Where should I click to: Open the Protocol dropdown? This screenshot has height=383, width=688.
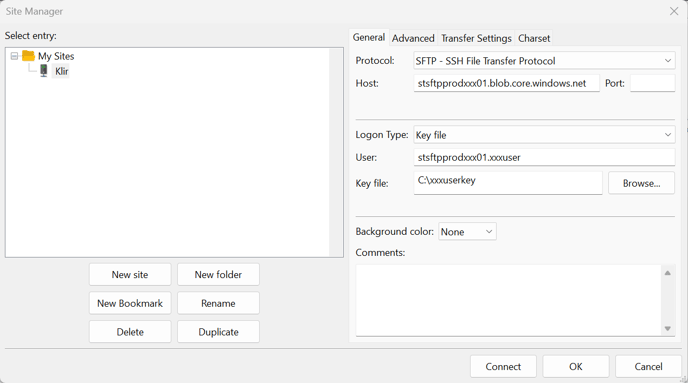[x=544, y=61]
